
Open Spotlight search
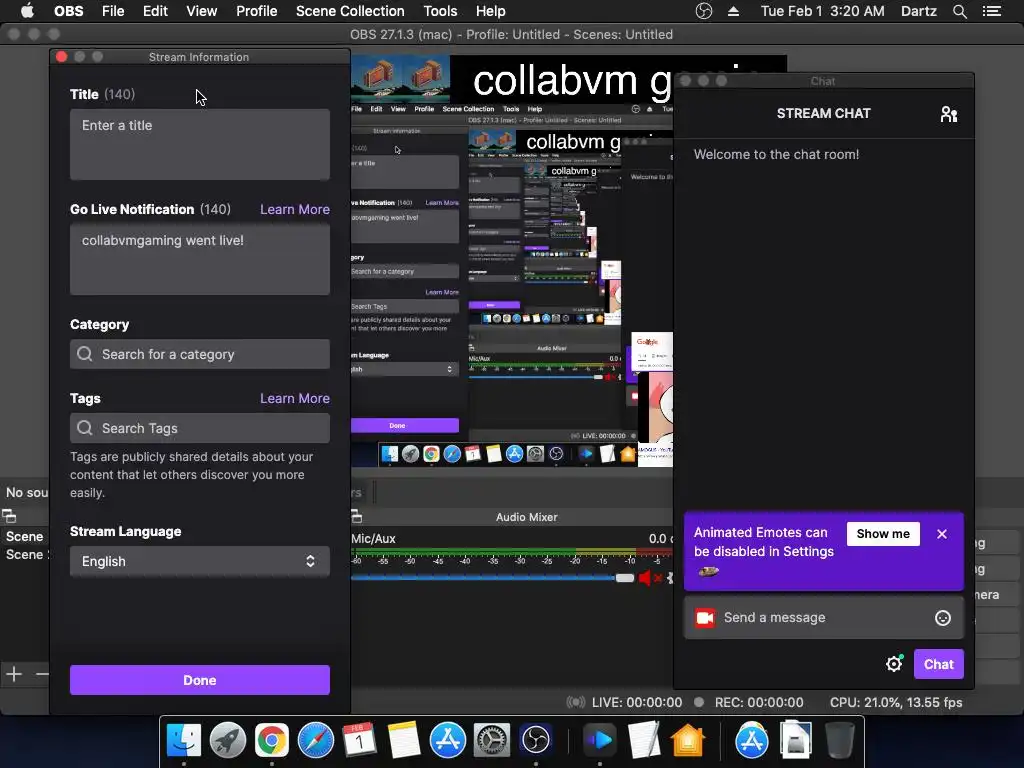click(959, 11)
